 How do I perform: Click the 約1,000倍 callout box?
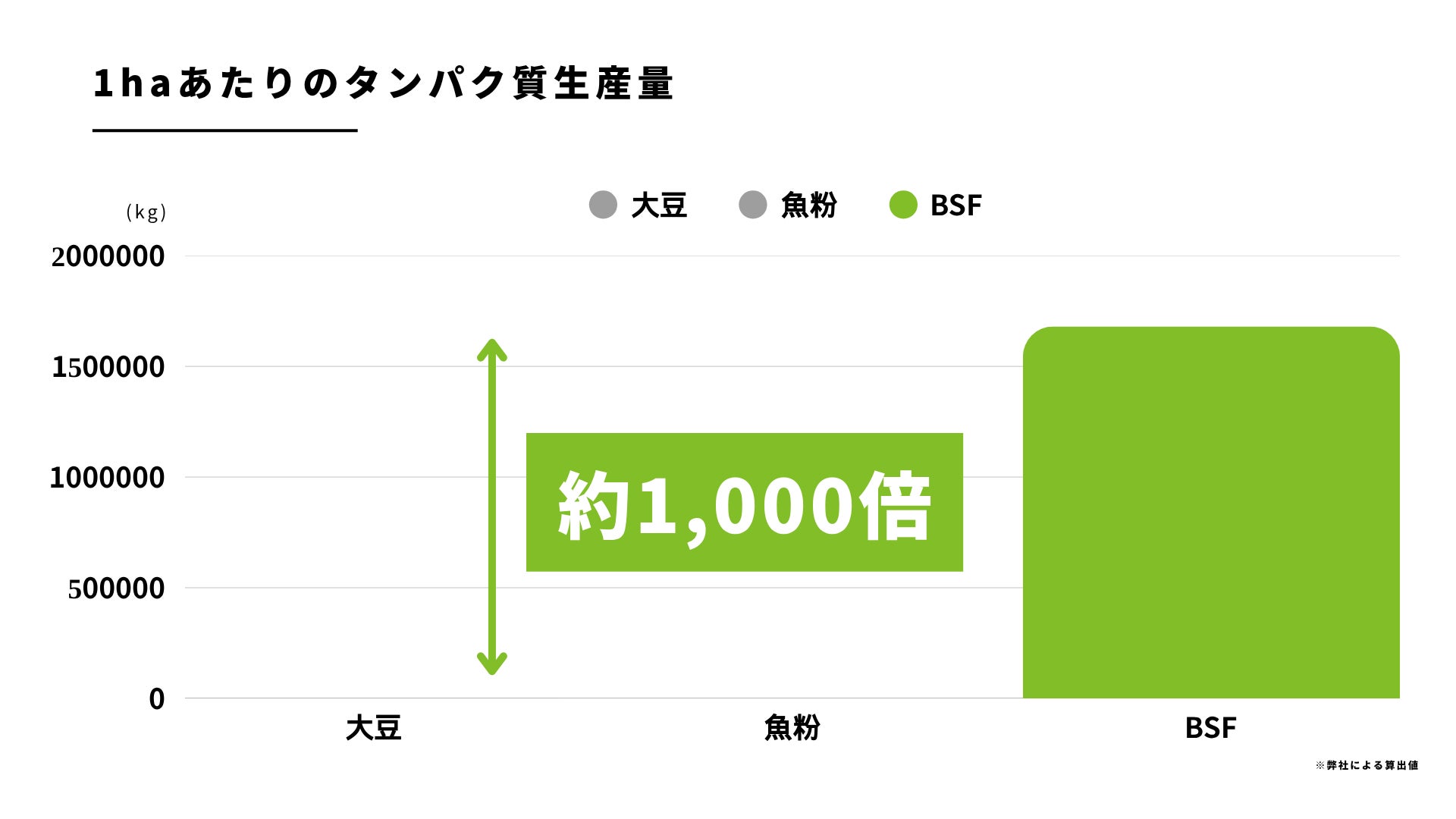click(744, 502)
